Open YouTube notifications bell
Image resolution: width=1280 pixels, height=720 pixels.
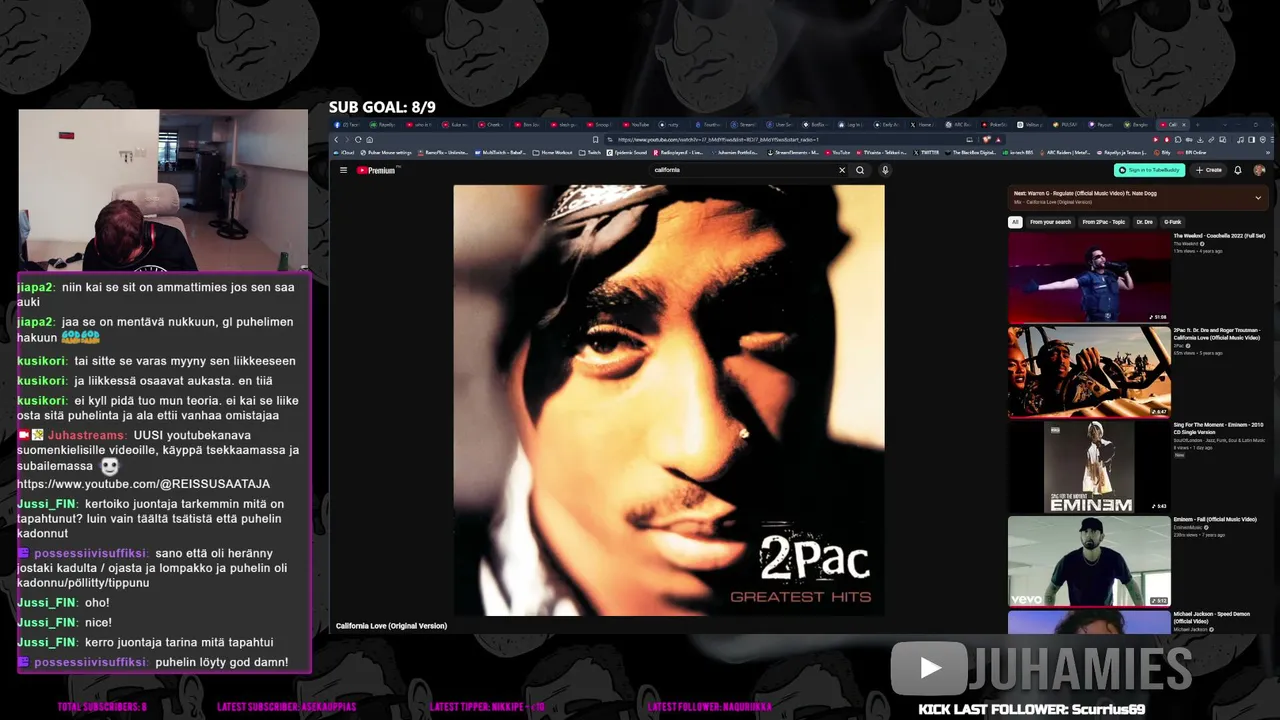click(x=1238, y=170)
